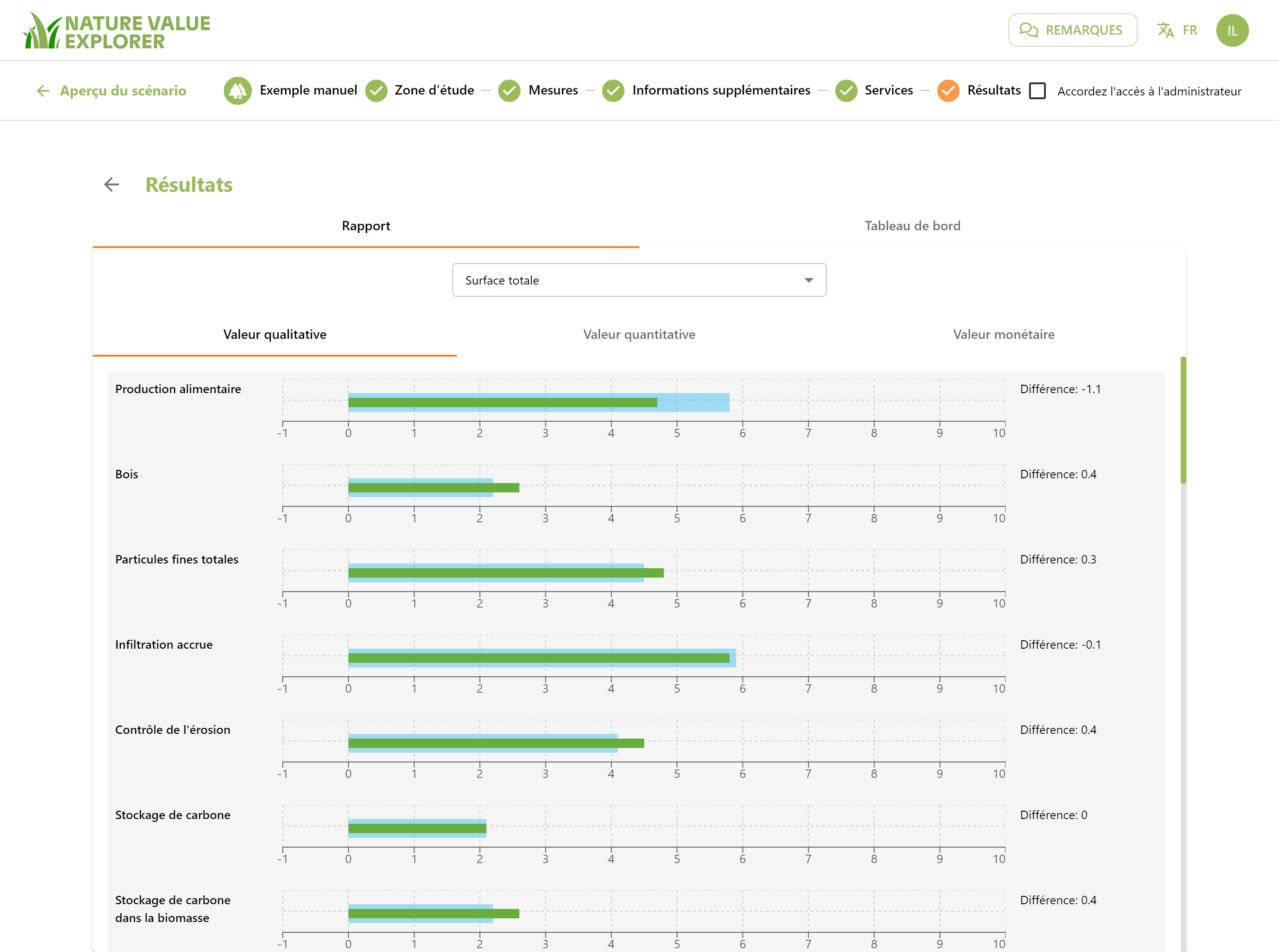Image resolution: width=1279 pixels, height=952 pixels.
Task: Click the left arrow beside Aperçu du scénario
Action: tap(43, 90)
